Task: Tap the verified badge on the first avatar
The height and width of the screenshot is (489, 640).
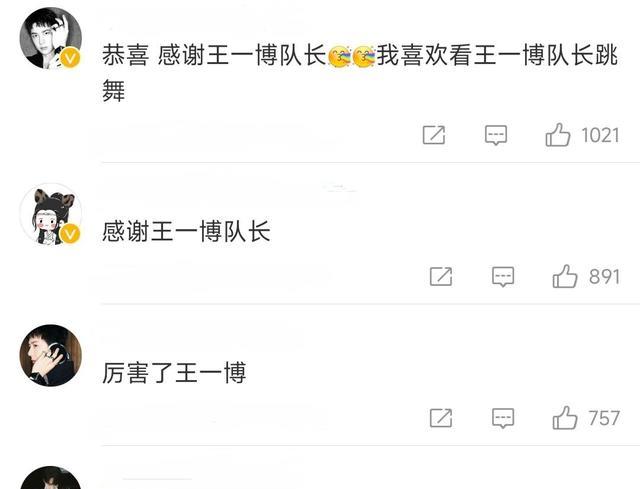Action: 70,58
